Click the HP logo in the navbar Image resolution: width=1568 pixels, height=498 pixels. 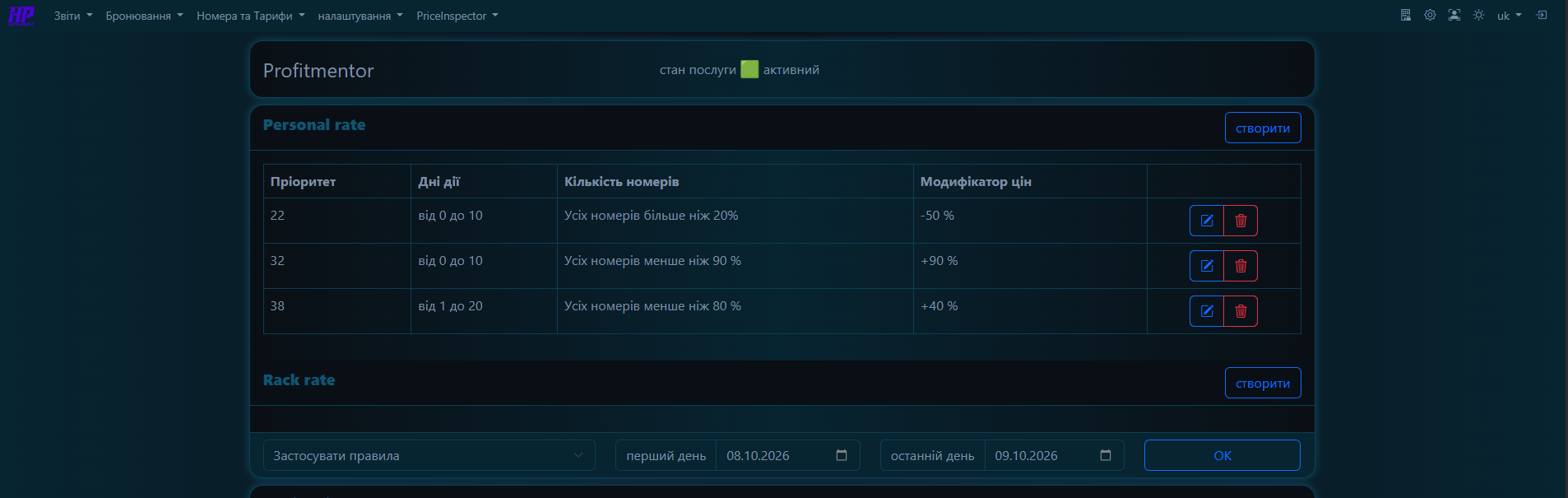[x=21, y=16]
